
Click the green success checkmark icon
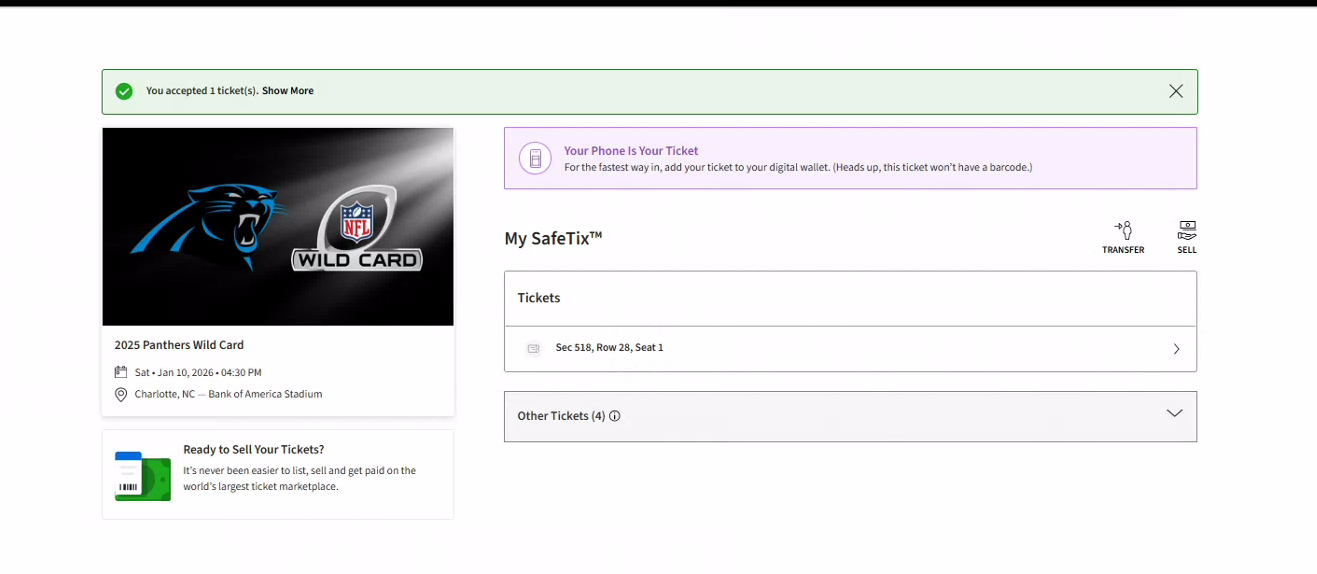pos(124,91)
